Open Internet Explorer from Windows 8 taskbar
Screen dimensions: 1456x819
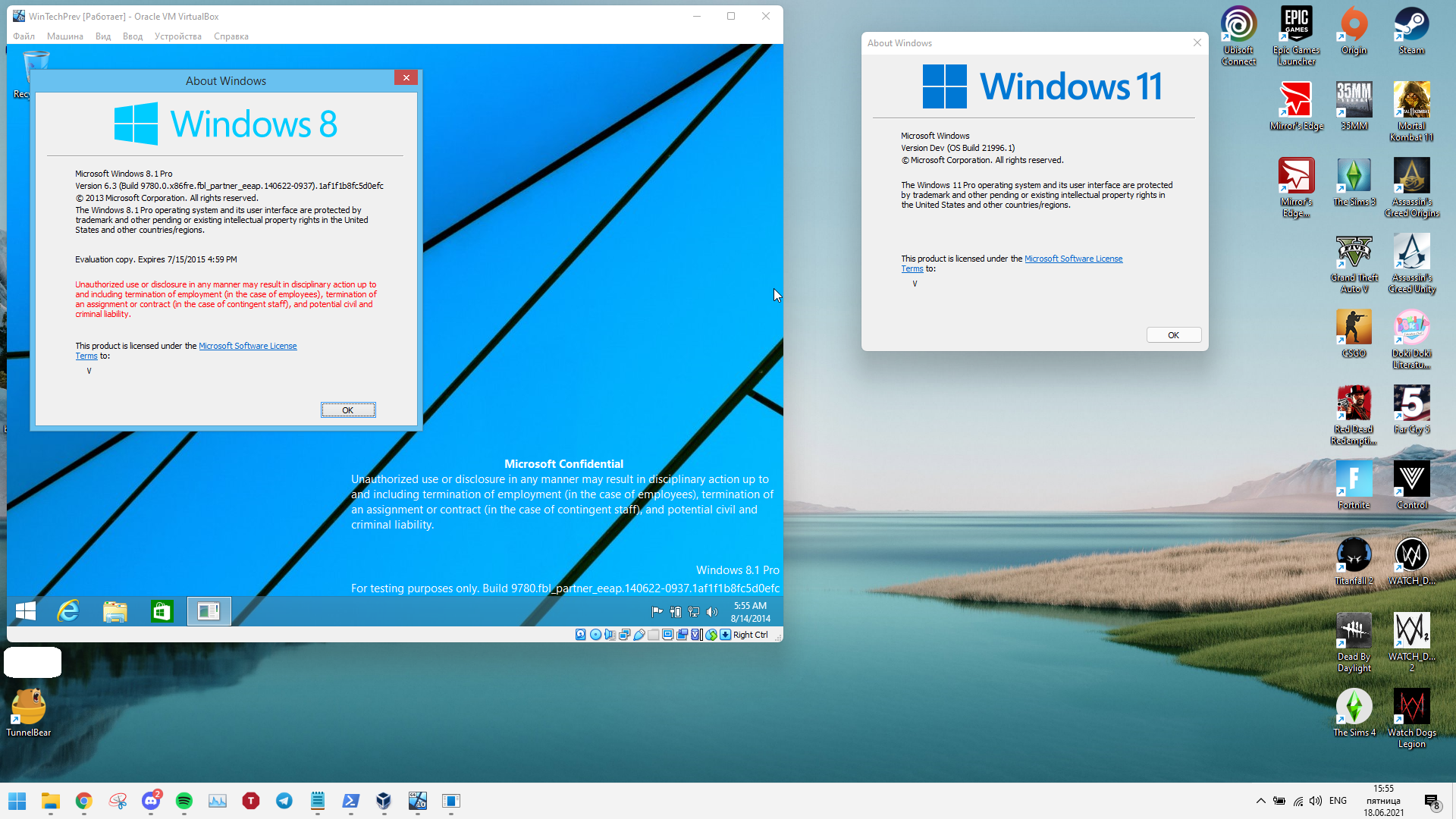pyautogui.click(x=68, y=611)
